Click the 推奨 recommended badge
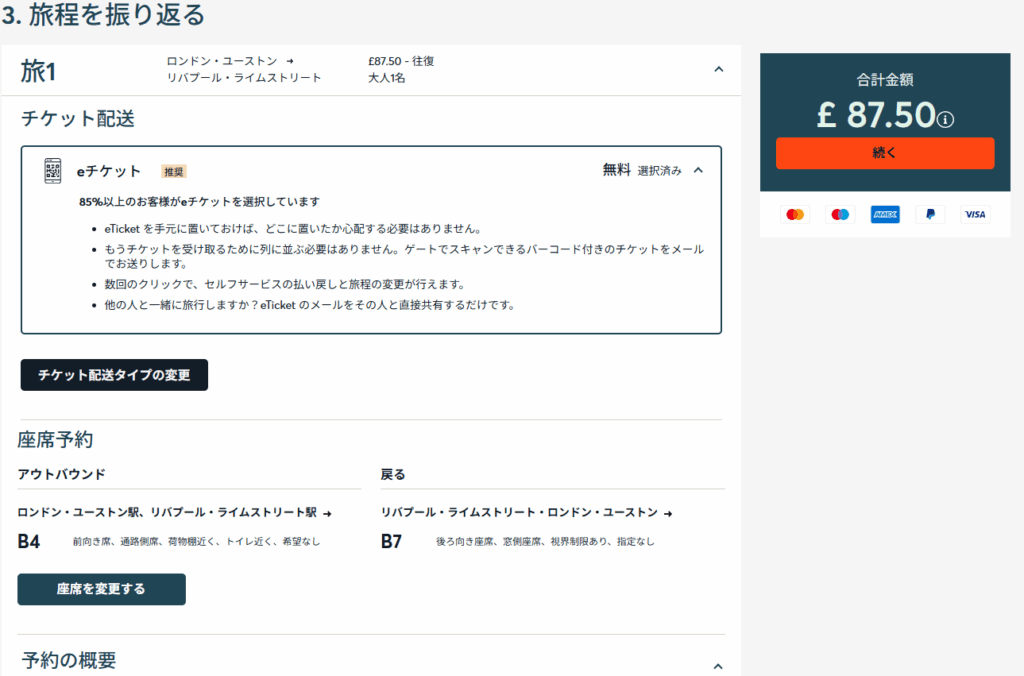 coord(174,172)
